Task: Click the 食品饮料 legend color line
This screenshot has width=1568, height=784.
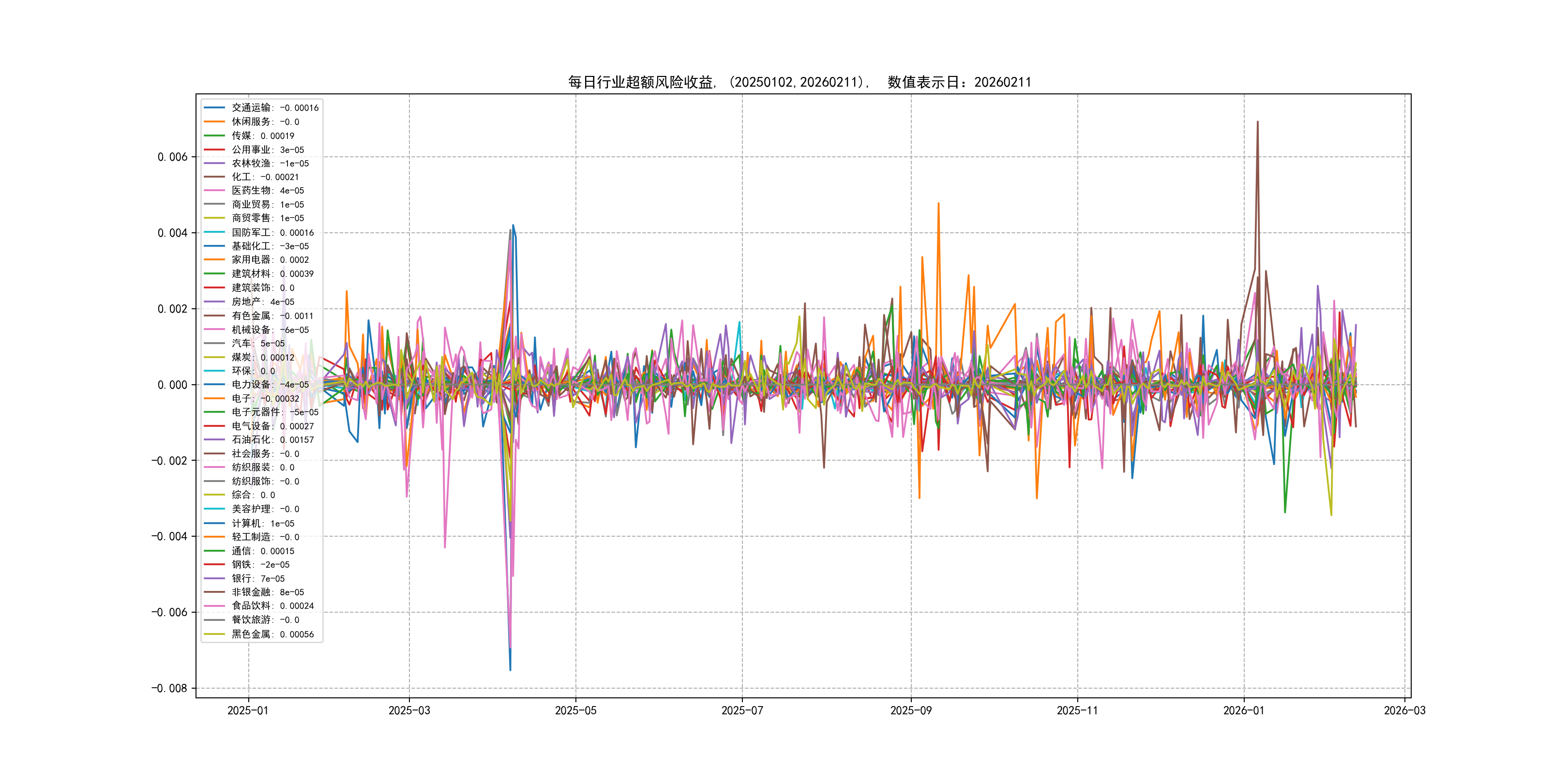Action: (214, 605)
